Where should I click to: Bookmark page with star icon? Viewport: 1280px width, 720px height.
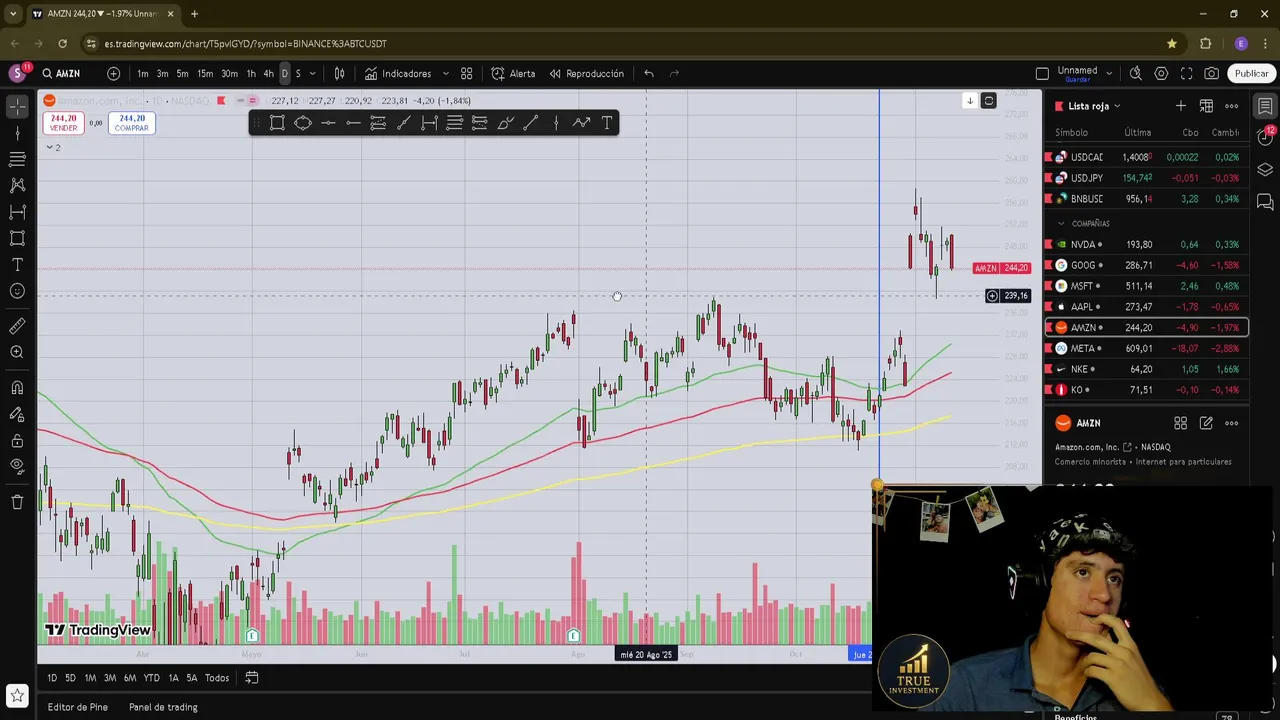tap(1172, 43)
